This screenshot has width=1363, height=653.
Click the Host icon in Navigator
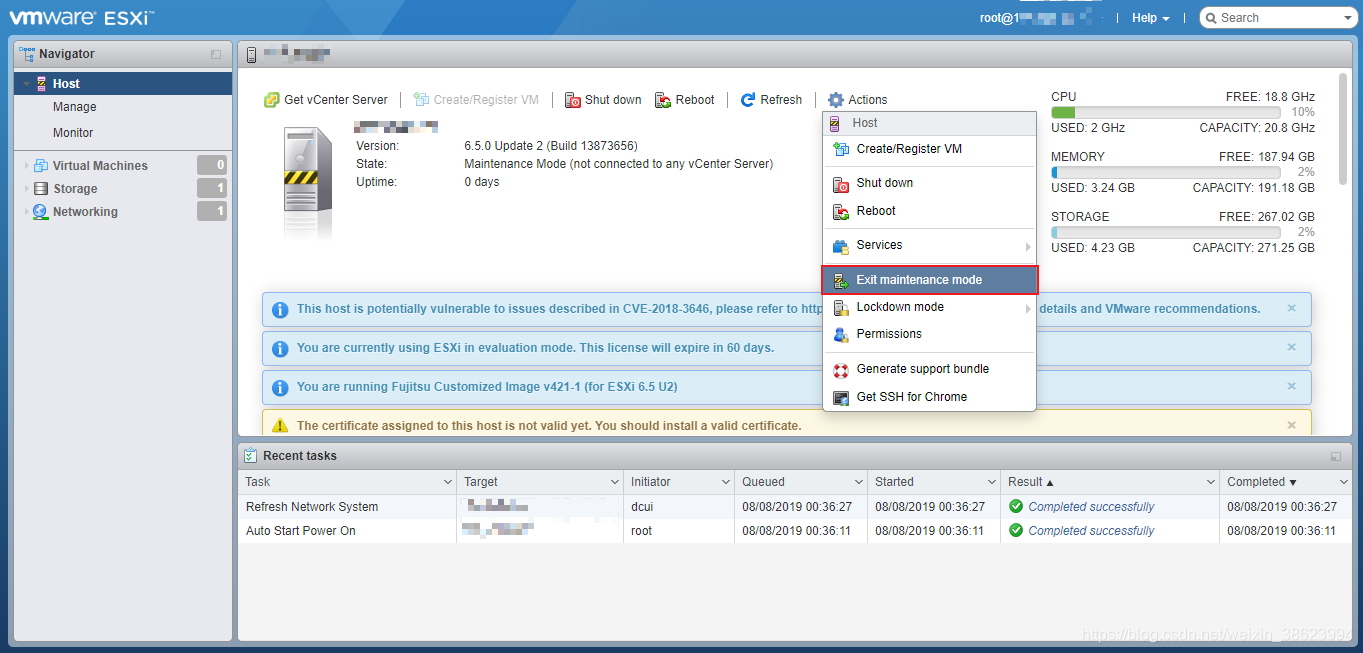(x=42, y=84)
